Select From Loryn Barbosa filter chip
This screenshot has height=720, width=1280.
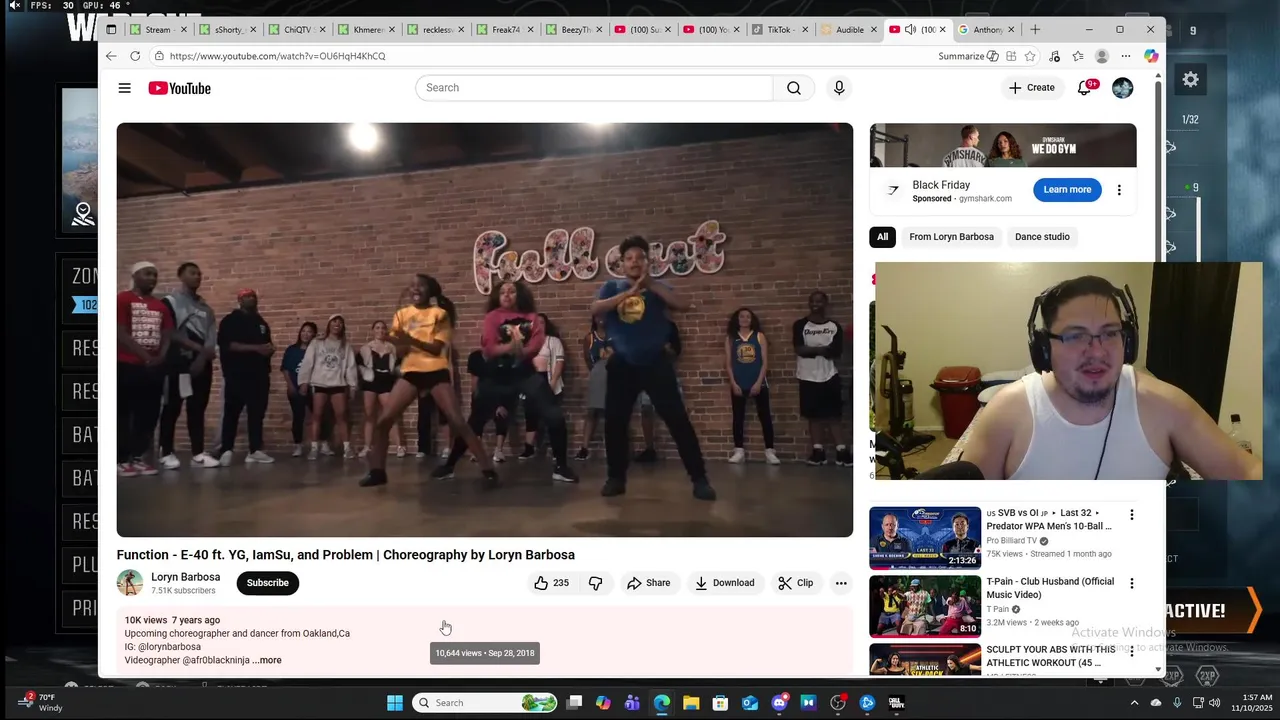click(x=951, y=237)
